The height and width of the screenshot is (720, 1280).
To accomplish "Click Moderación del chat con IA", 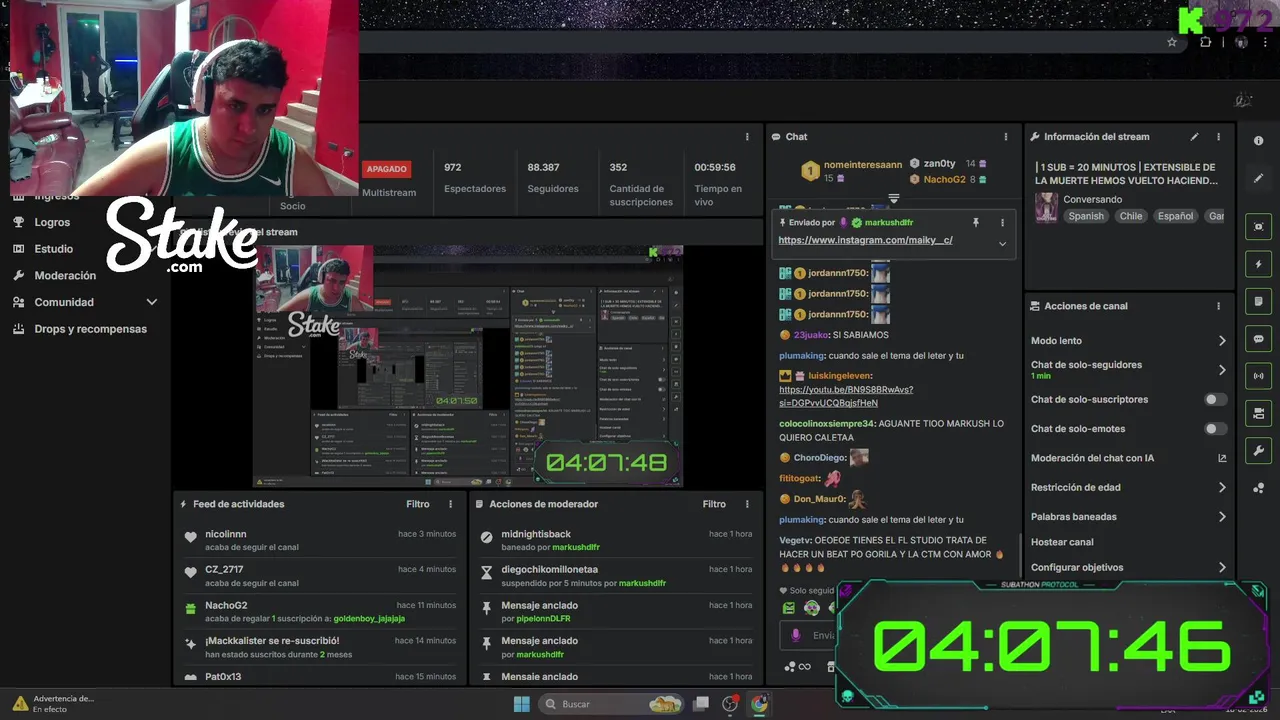I will click(x=1092, y=458).
